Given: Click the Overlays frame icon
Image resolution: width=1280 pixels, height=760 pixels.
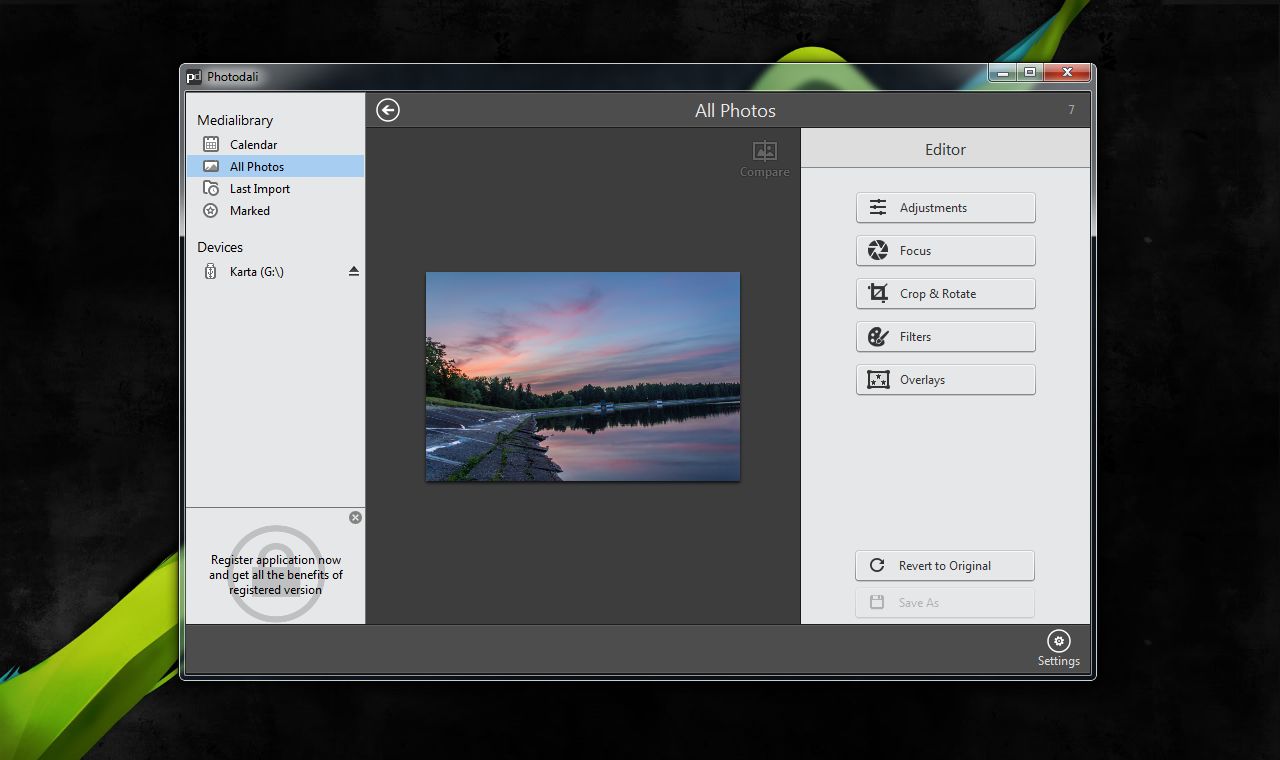Looking at the screenshot, I should click(878, 379).
